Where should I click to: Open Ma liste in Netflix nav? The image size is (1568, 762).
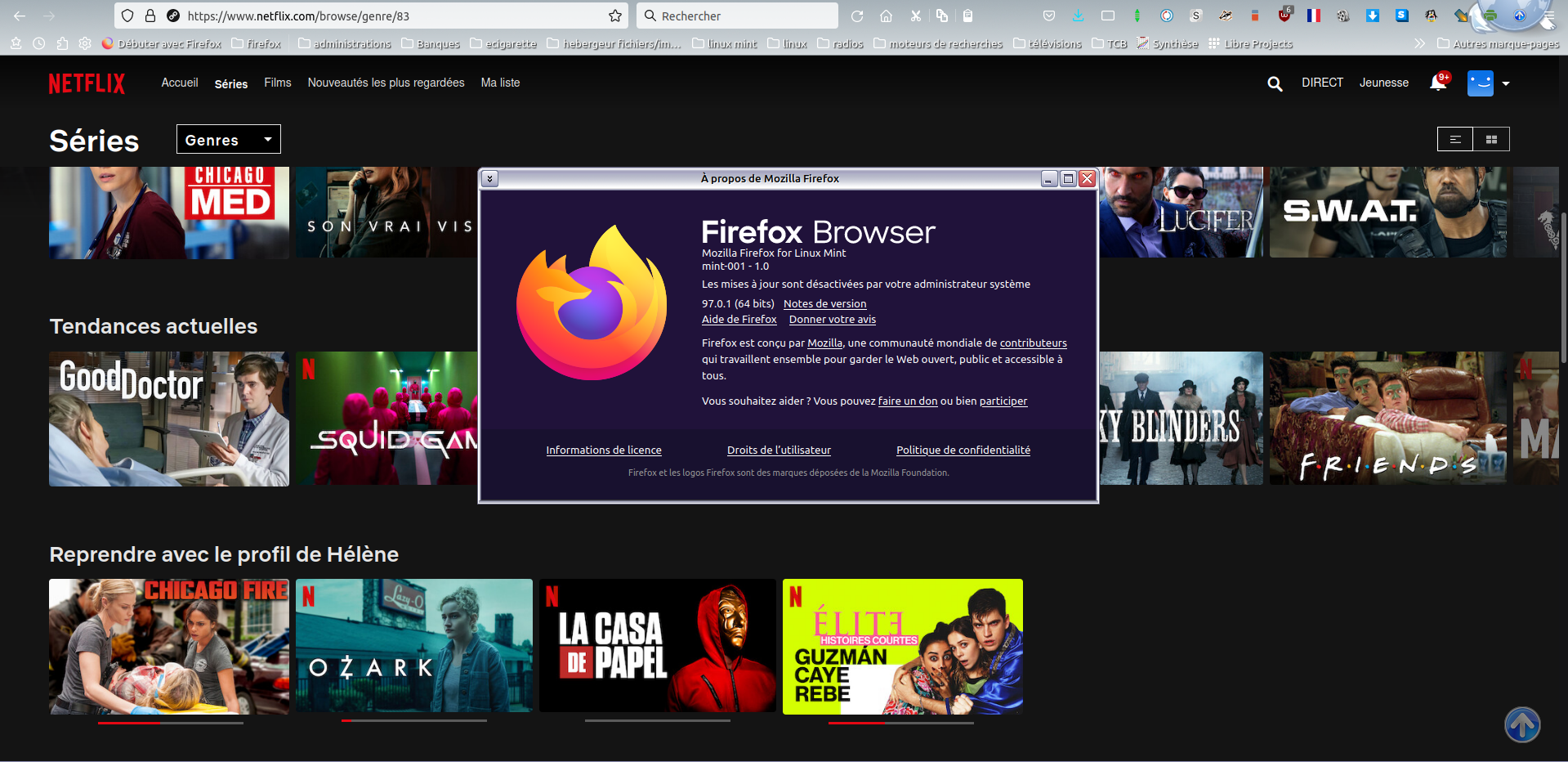[501, 83]
